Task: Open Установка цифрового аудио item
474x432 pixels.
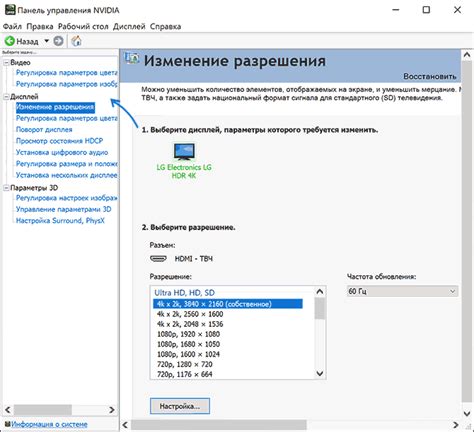Action: click(62, 152)
